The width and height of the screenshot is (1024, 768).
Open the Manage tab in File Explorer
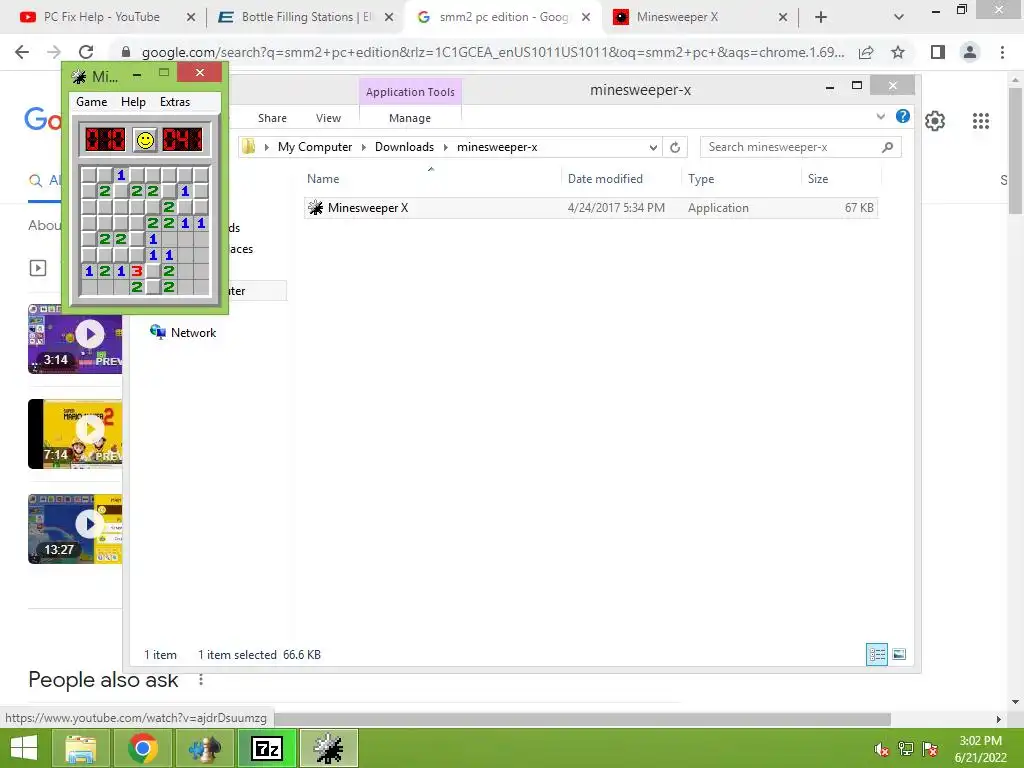click(410, 118)
